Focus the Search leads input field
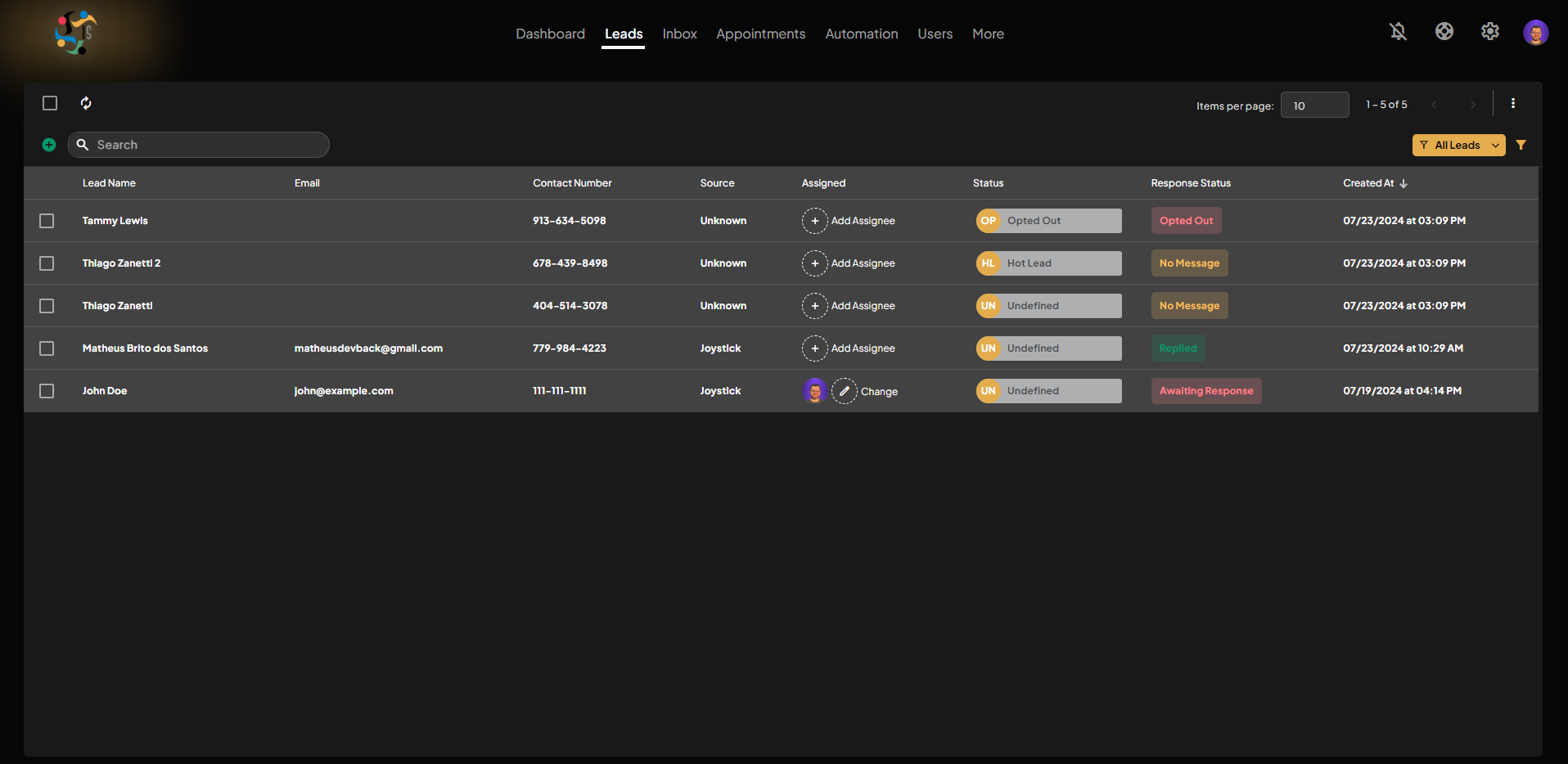Viewport: 1568px width, 764px height. (209, 145)
